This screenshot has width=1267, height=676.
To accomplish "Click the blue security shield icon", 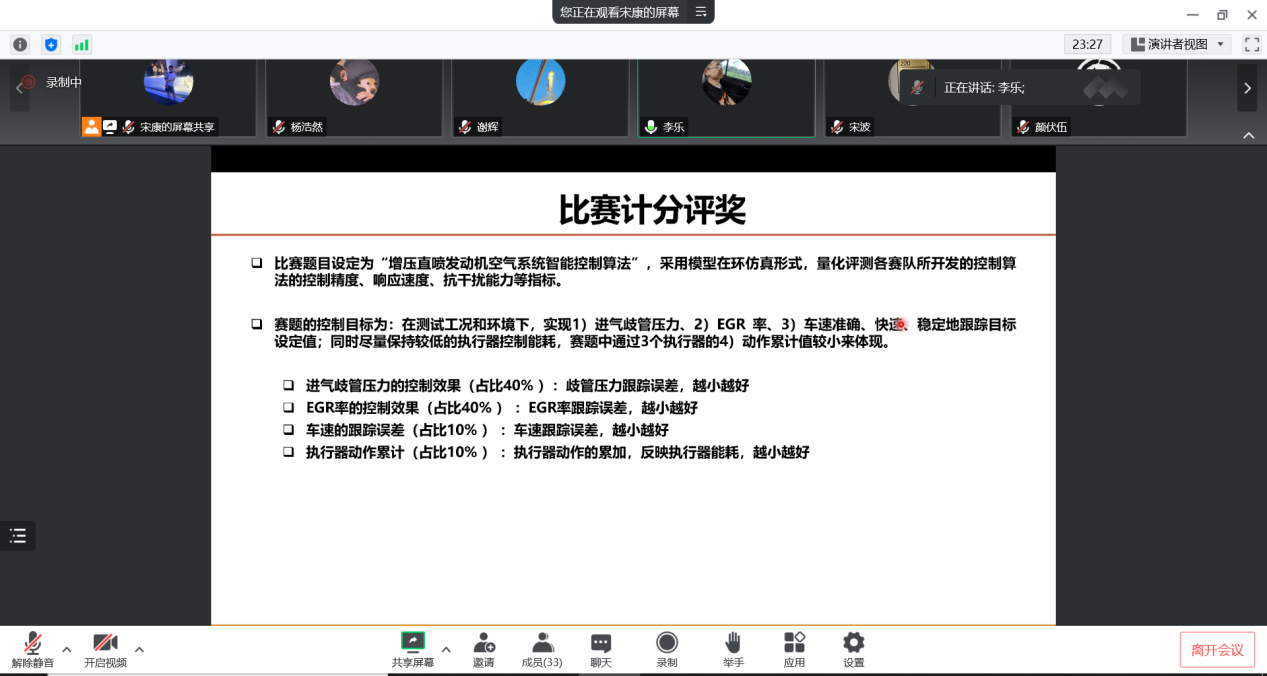I will tap(51, 45).
